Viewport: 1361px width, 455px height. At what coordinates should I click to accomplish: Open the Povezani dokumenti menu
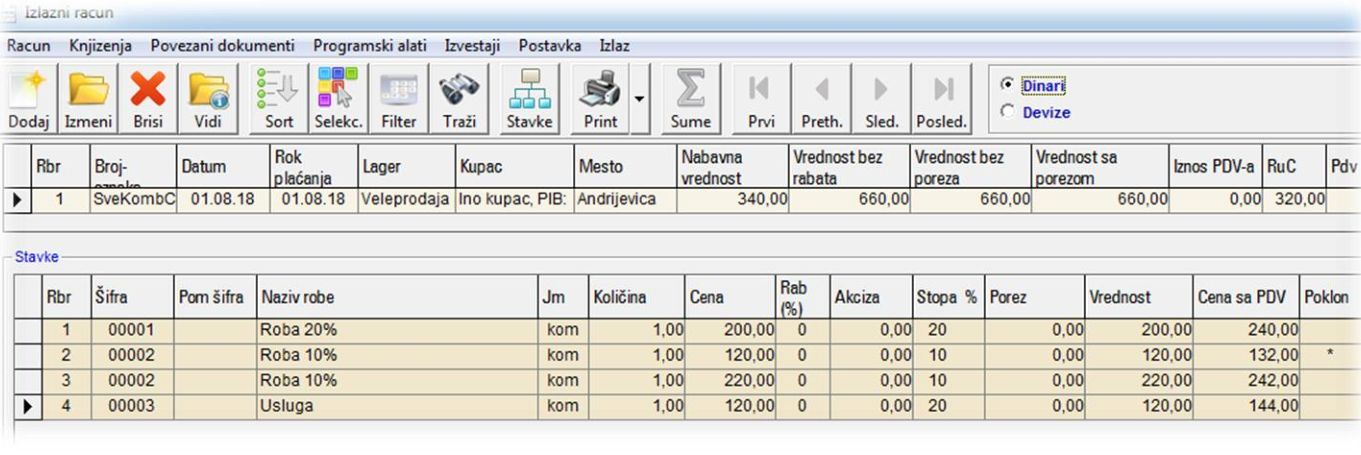pos(222,46)
